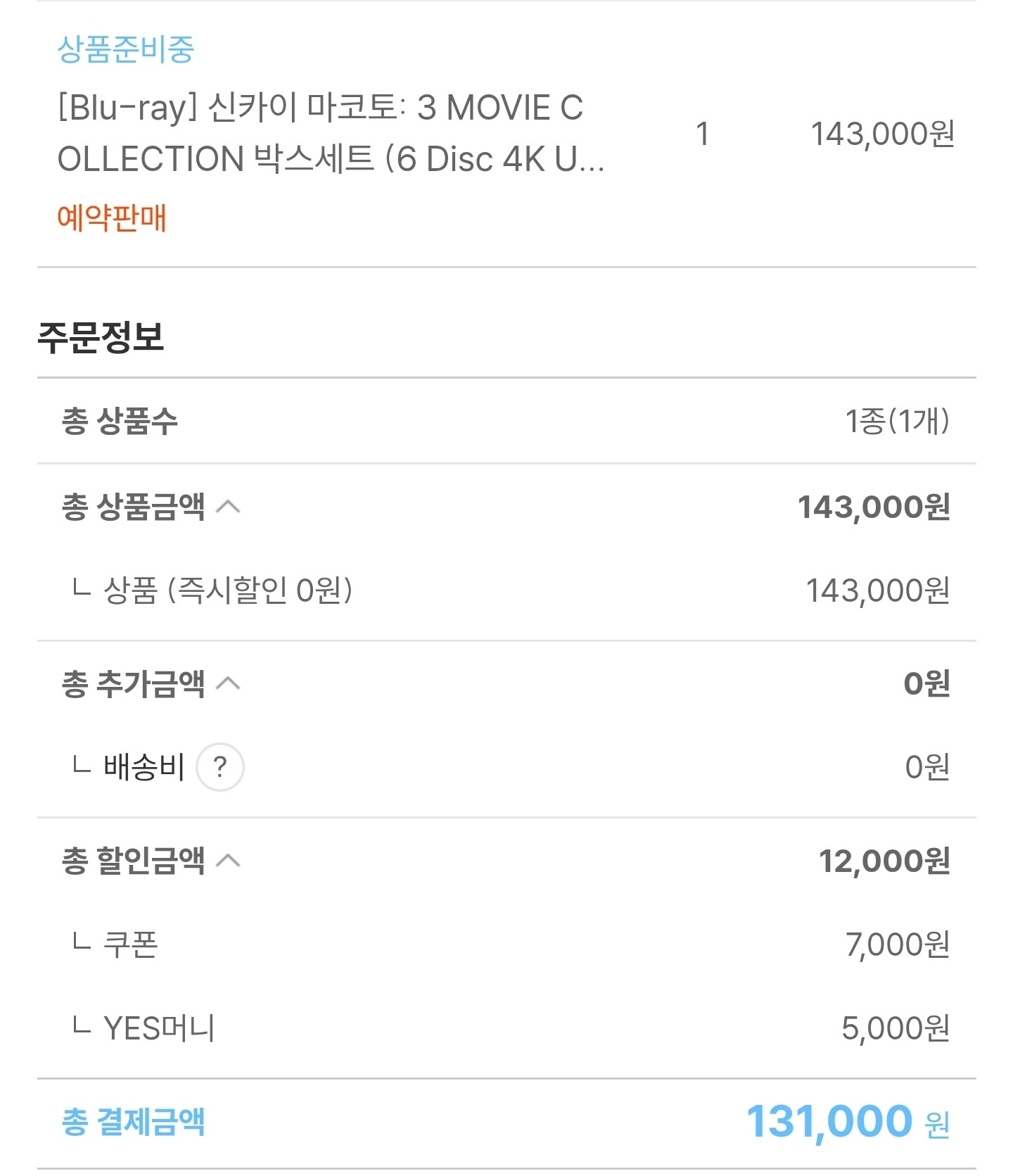1013x1176 pixels.
Task: Tap the 쿠폰 discount row label
Action: (131, 944)
